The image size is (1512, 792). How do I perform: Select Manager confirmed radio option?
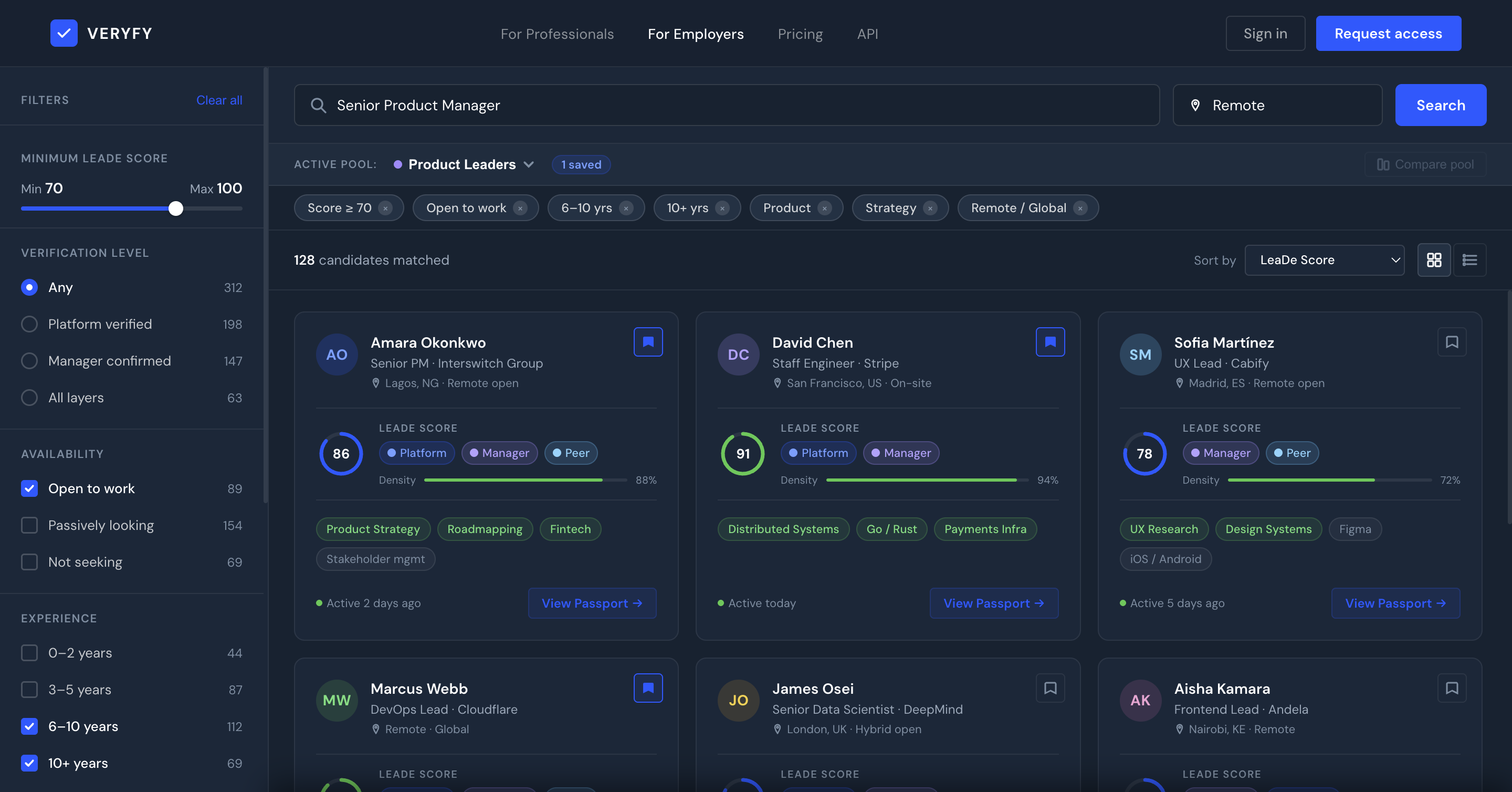pos(29,360)
